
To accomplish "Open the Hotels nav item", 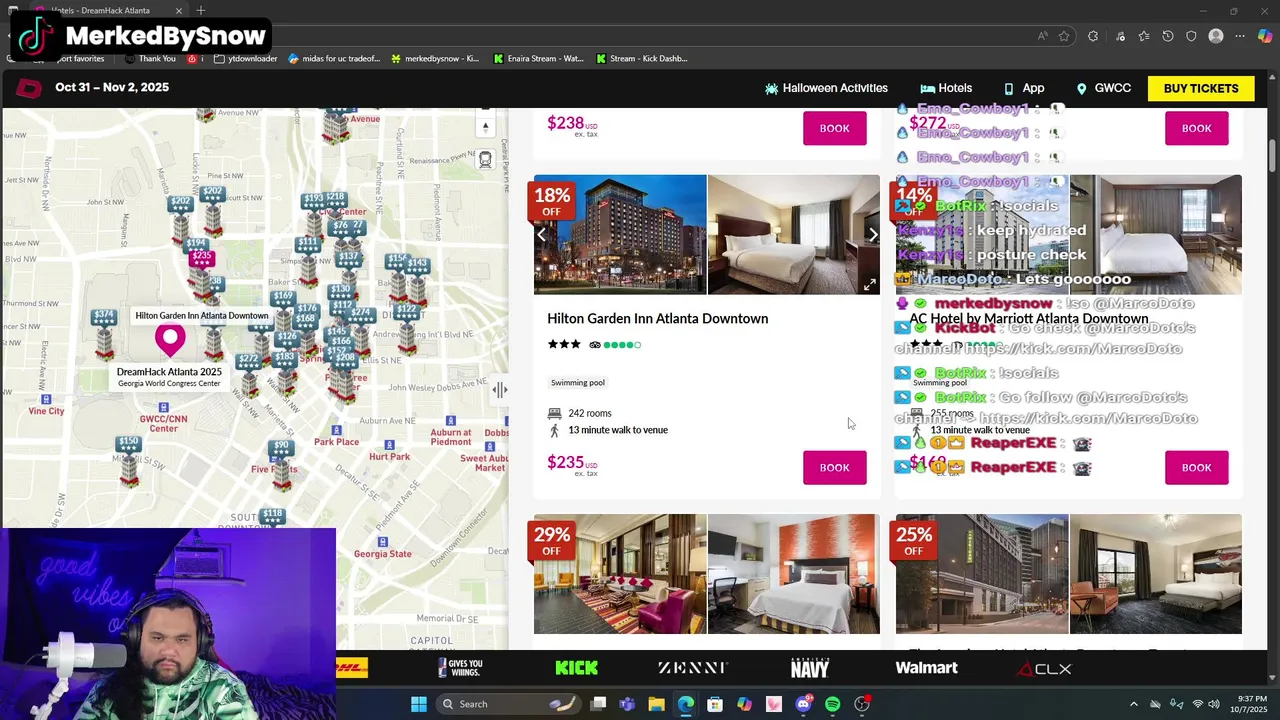I will [x=946, y=88].
